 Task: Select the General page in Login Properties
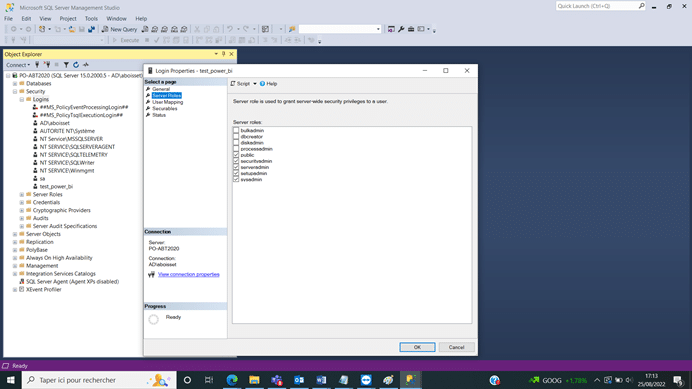(161, 89)
